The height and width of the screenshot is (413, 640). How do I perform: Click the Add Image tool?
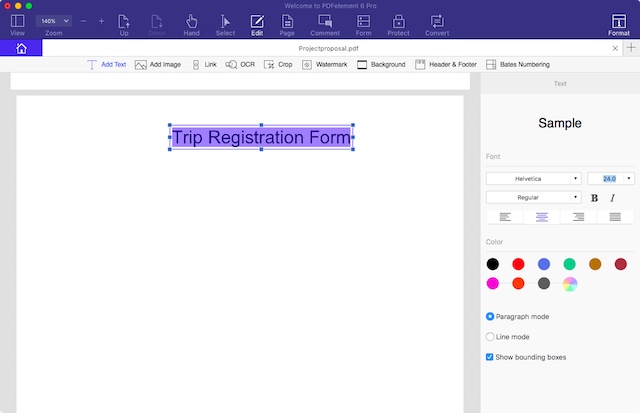click(x=158, y=64)
